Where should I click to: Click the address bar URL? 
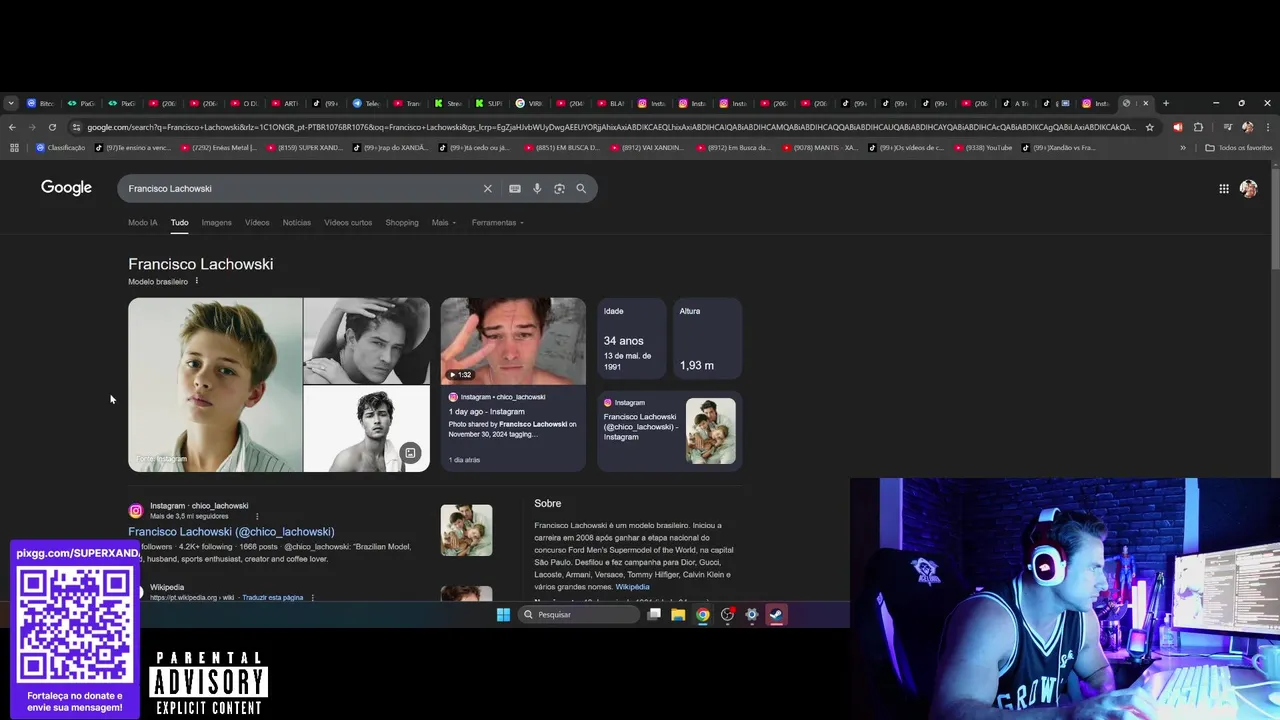[x=610, y=127]
